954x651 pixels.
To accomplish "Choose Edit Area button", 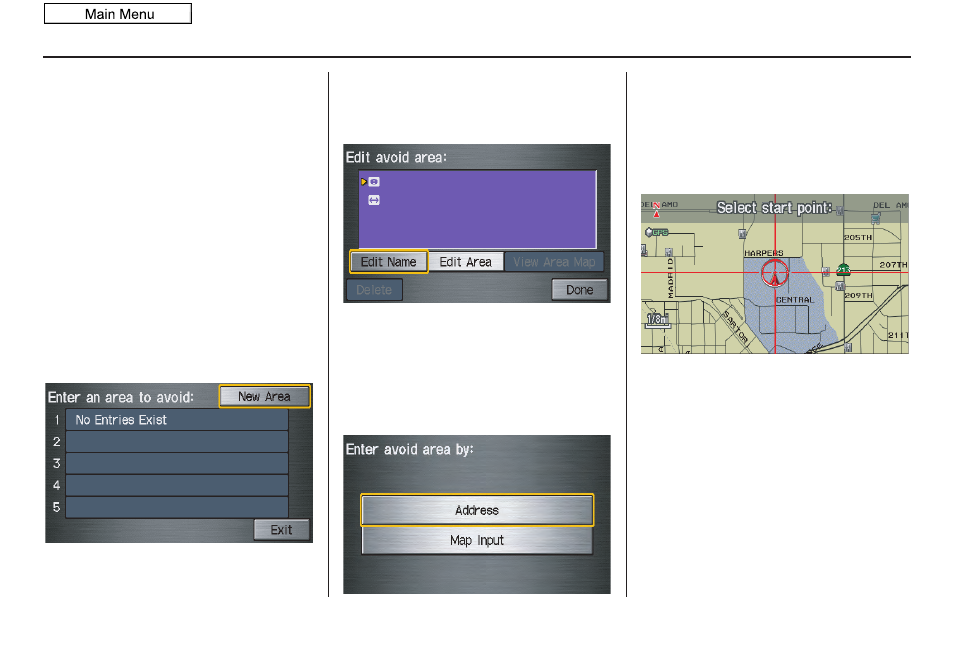I will pyautogui.click(x=465, y=262).
